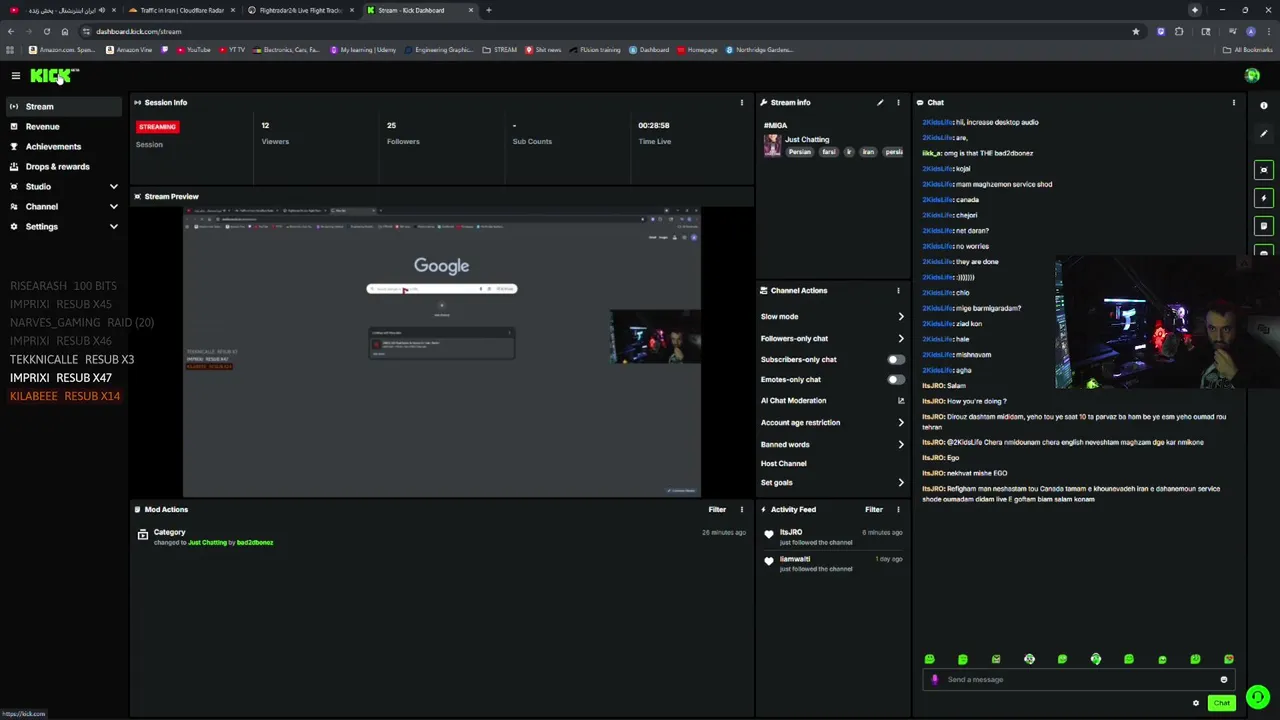The height and width of the screenshot is (720, 1280).
Task: Click the liamwaitl activity entry
Action: click(832, 563)
